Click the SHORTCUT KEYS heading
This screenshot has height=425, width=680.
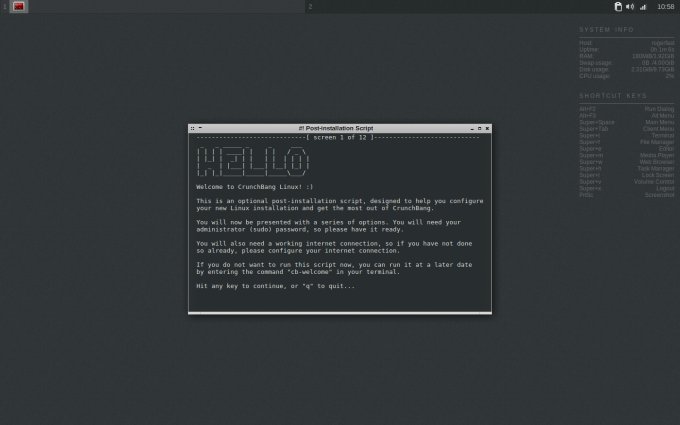point(613,95)
